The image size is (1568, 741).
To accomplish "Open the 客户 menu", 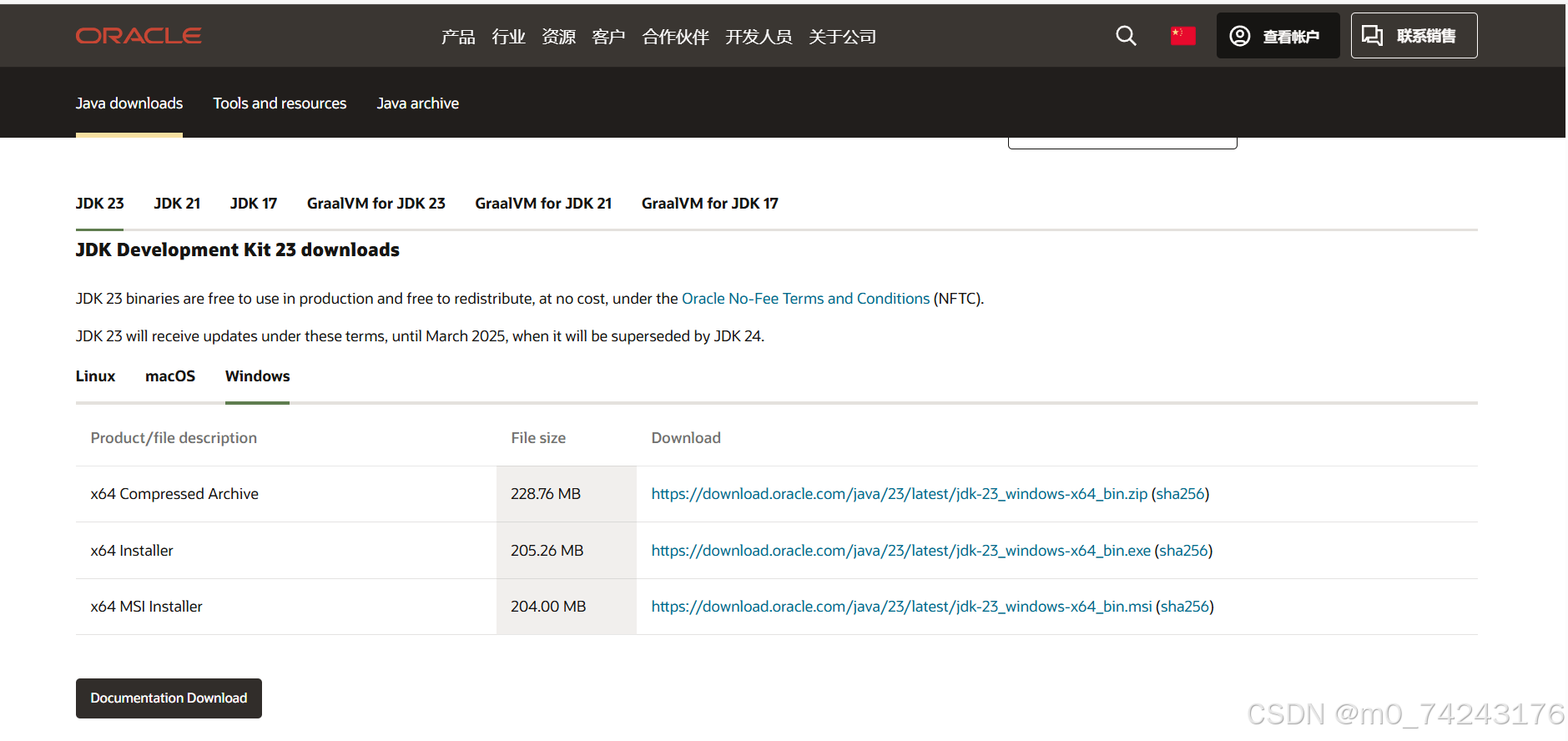I will tap(608, 37).
